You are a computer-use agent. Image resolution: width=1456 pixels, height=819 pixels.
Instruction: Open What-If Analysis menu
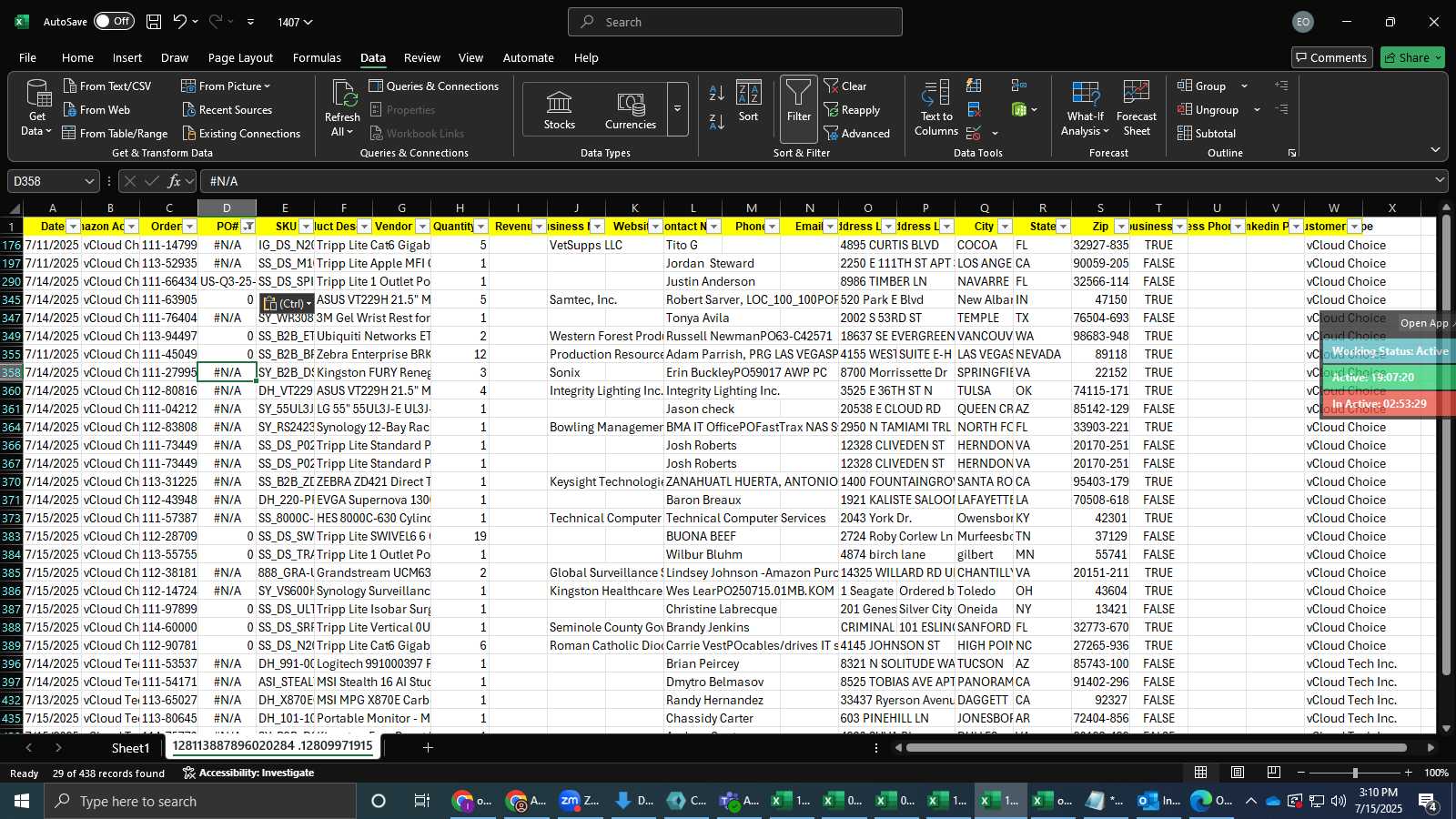[x=1085, y=108]
